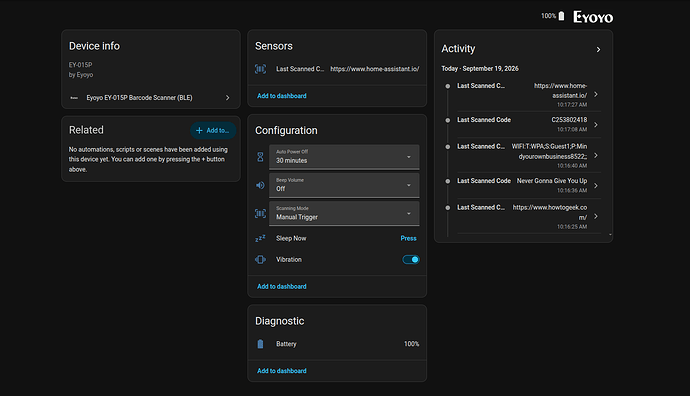Click the Activity panel title
This screenshot has height=396, width=690.
(458, 49)
